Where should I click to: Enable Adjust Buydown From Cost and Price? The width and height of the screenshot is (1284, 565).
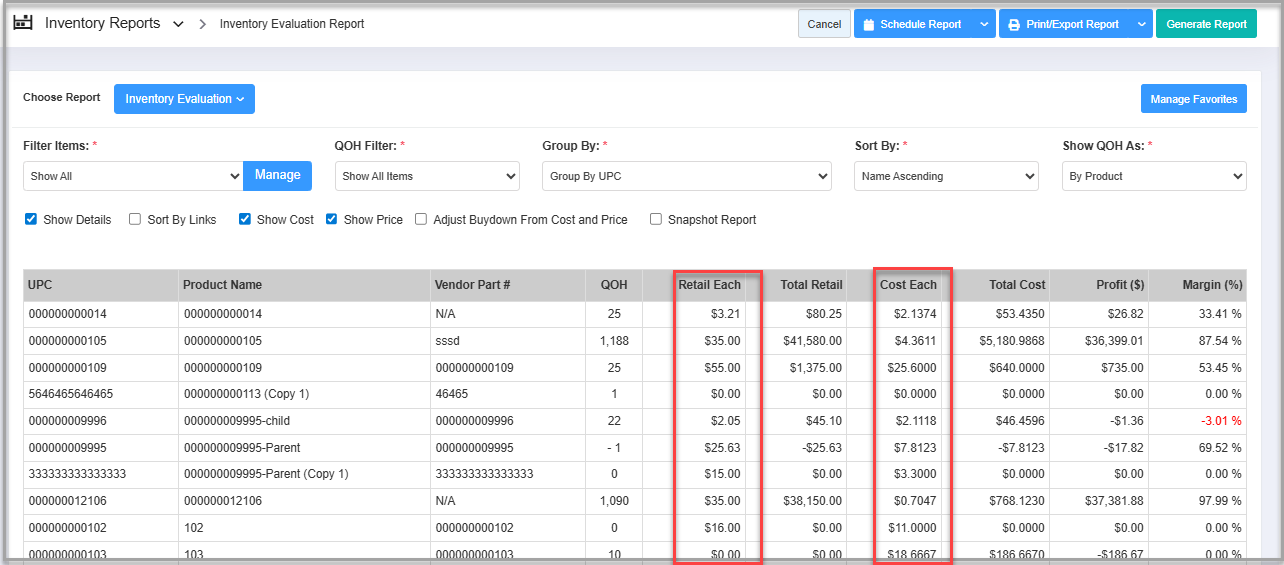pos(421,219)
